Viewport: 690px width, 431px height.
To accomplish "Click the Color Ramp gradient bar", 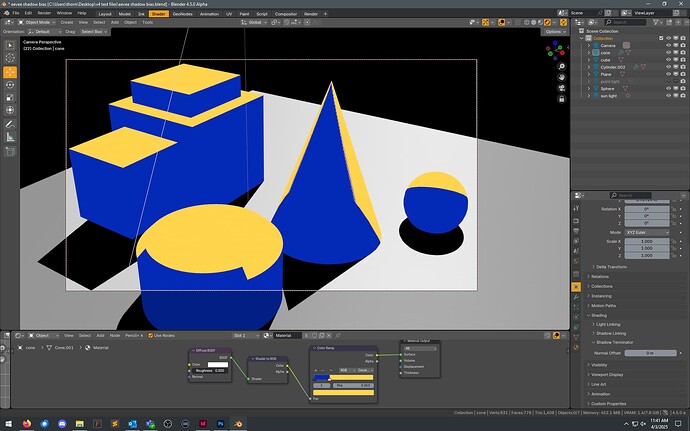I will (x=343, y=377).
